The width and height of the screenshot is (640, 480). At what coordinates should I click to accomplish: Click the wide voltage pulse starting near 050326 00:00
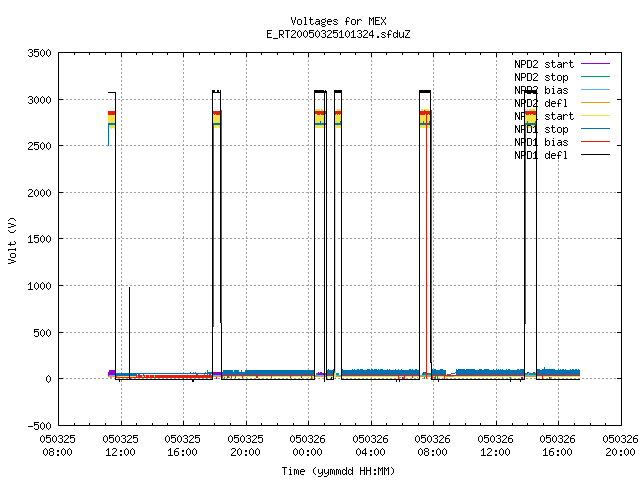pyautogui.click(x=320, y=235)
